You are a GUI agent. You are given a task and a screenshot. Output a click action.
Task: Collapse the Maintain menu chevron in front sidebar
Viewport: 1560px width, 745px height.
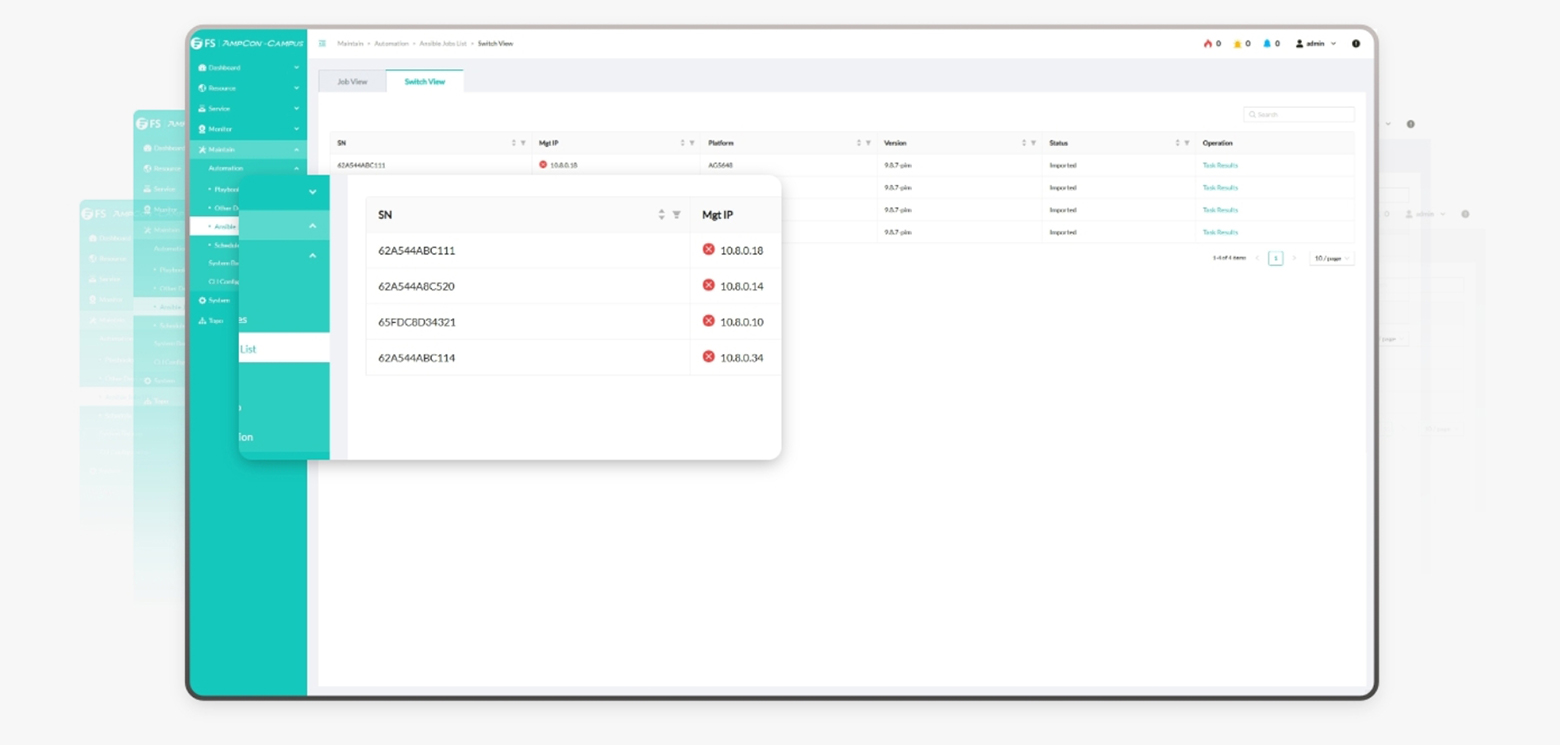tap(297, 149)
